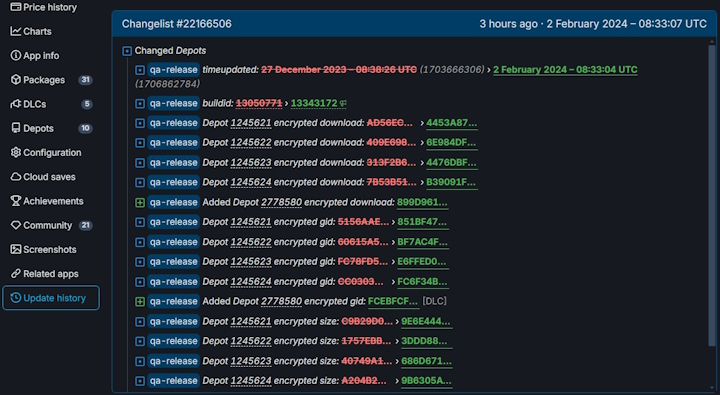The height and width of the screenshot is (395, 720).
Task: Collapse the Changed Depots section
Action: coord(127,51)
